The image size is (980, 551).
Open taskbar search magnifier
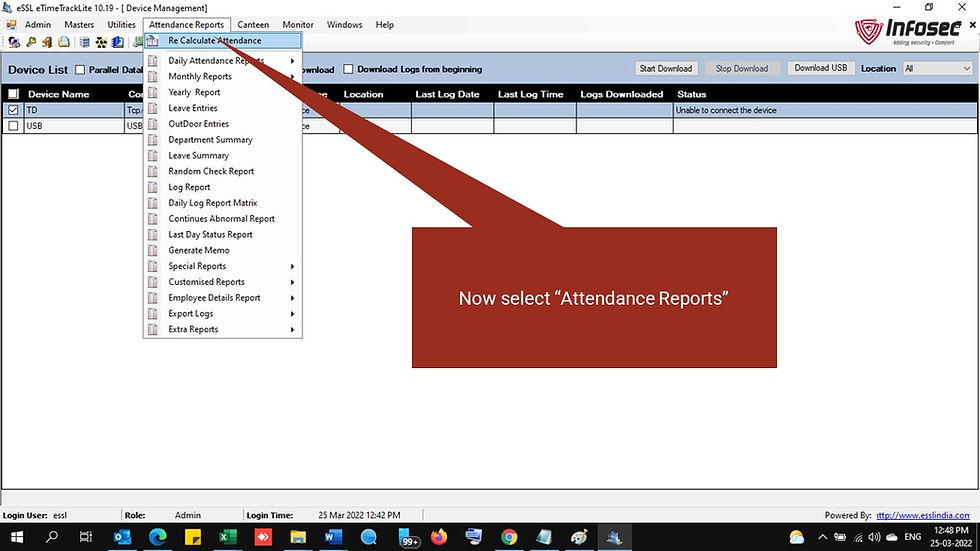click(x=52, y=537)
